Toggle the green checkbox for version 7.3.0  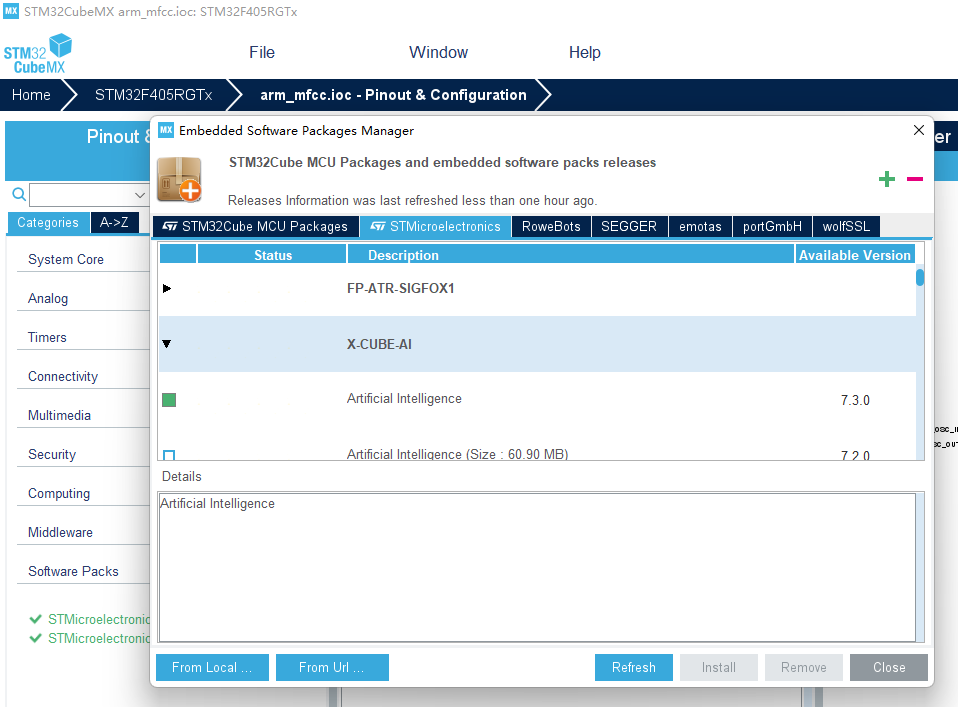169,400
